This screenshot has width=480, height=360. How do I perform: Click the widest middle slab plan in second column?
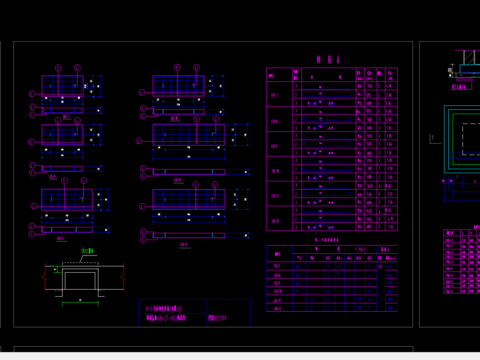189,135
